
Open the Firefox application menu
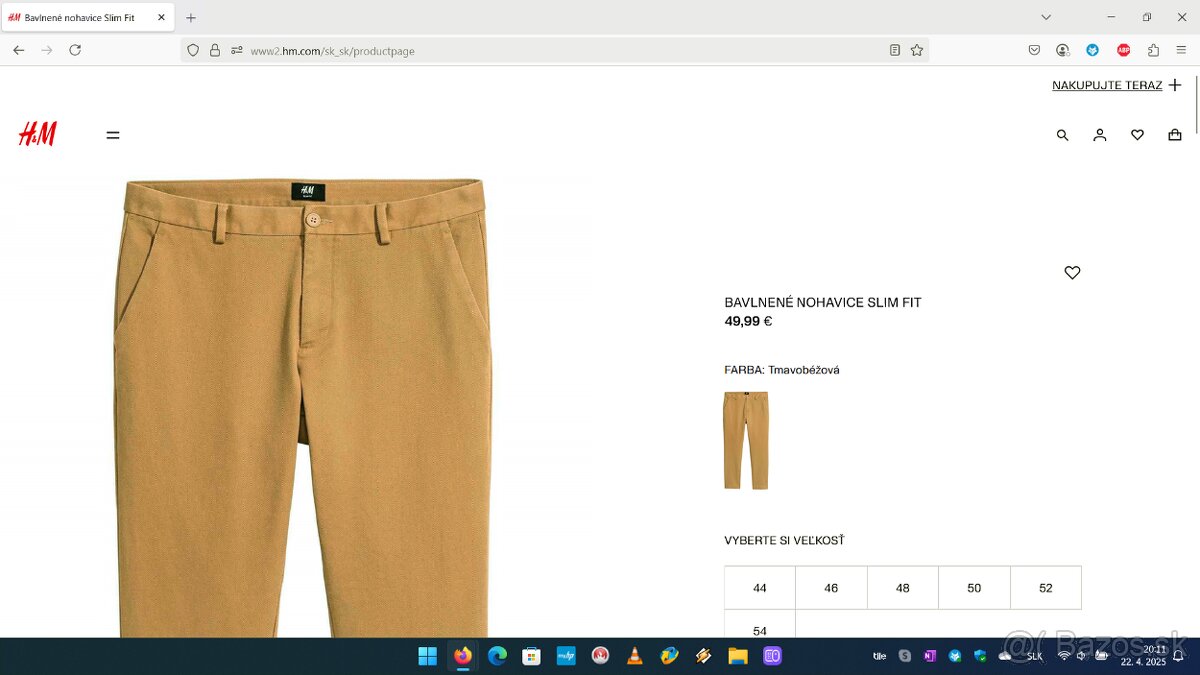click(x=1181, y=50)
